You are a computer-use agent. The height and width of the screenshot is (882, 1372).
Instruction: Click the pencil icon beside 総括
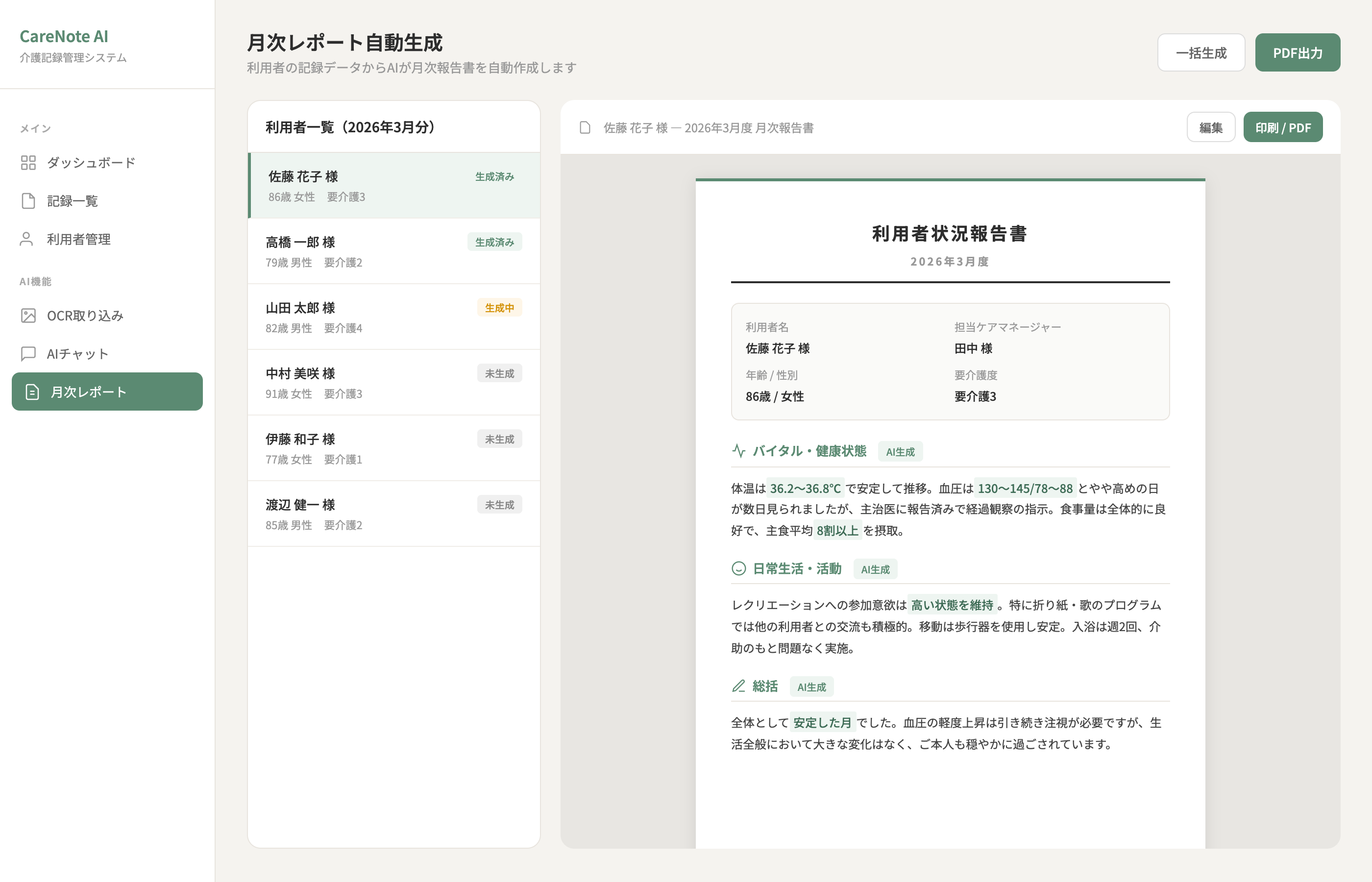[x=739, y=686]
